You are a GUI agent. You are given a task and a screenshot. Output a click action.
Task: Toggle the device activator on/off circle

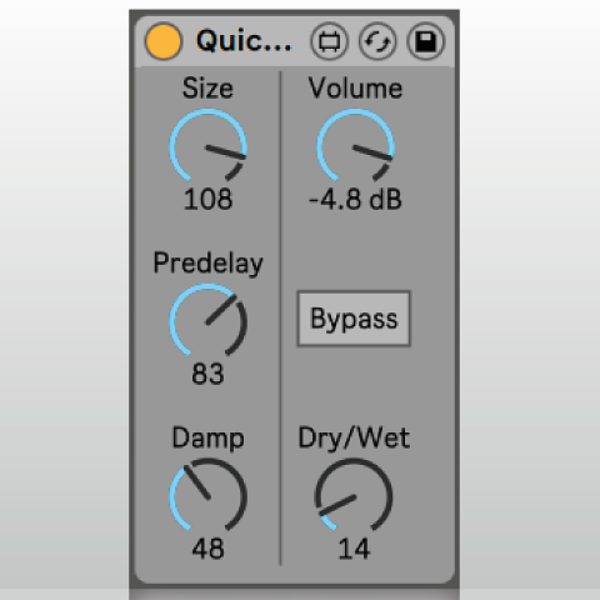[x=163, y=41]
